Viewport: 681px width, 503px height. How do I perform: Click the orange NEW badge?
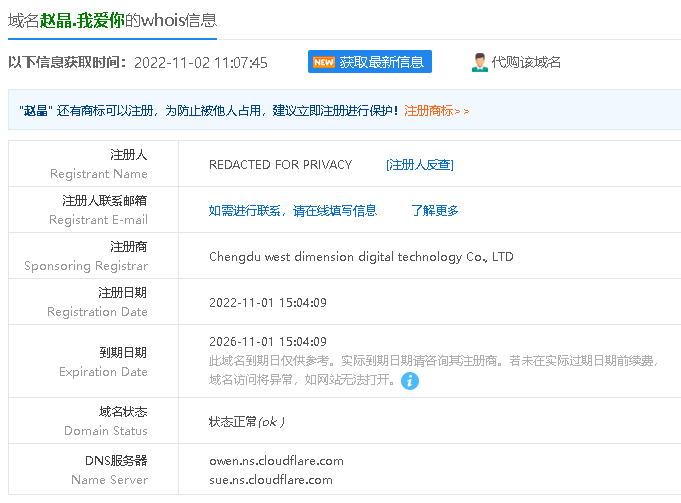[x=323, y=62]
